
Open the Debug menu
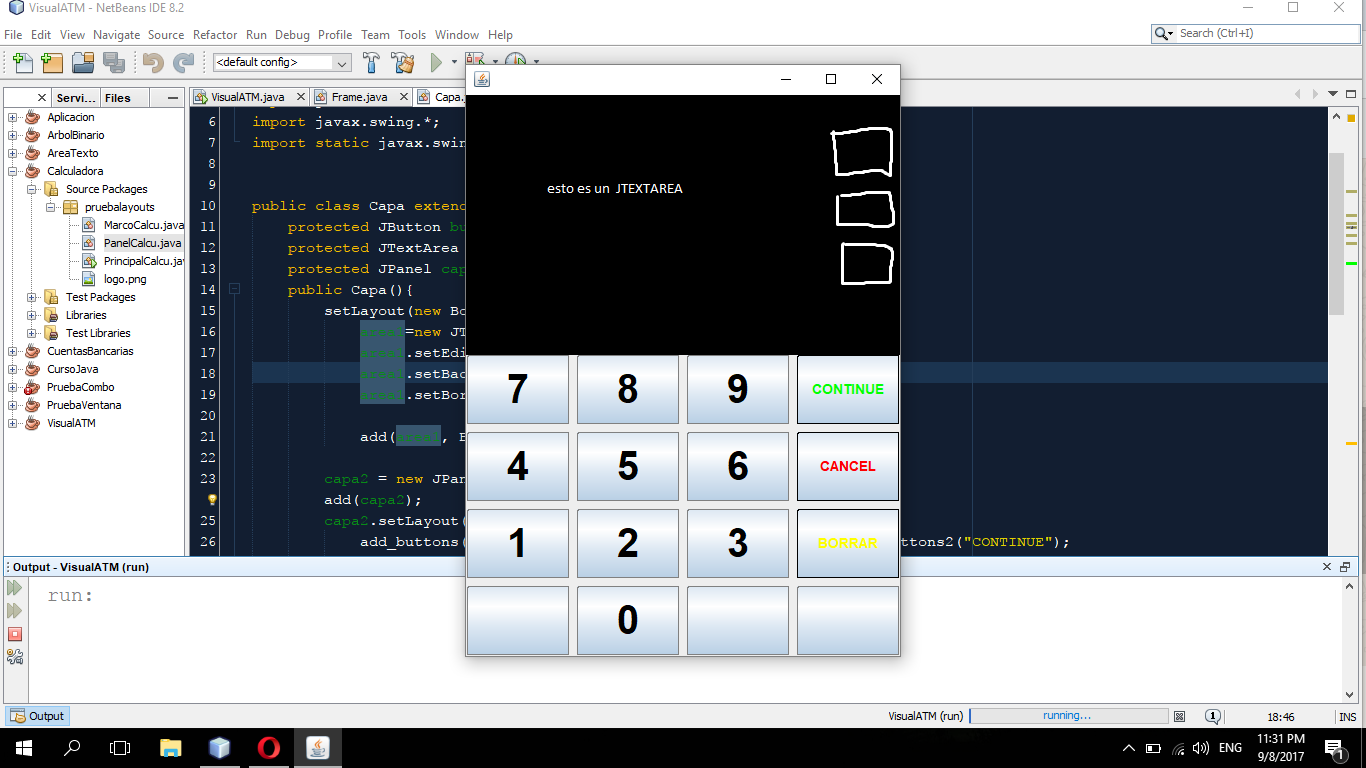click(x=292, y=34)
